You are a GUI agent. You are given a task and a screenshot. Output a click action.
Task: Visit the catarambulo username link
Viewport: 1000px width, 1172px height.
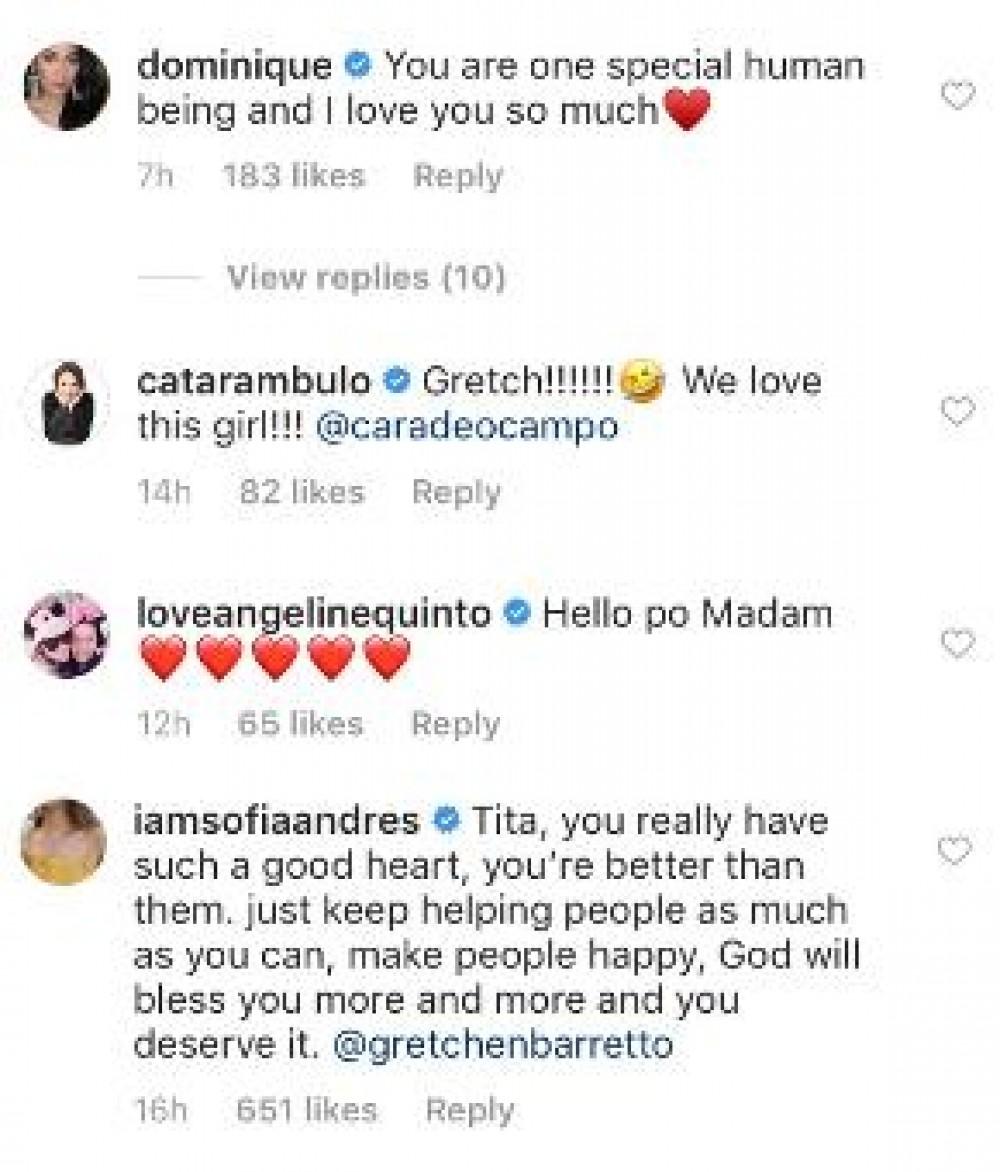(x=253, y=381)
